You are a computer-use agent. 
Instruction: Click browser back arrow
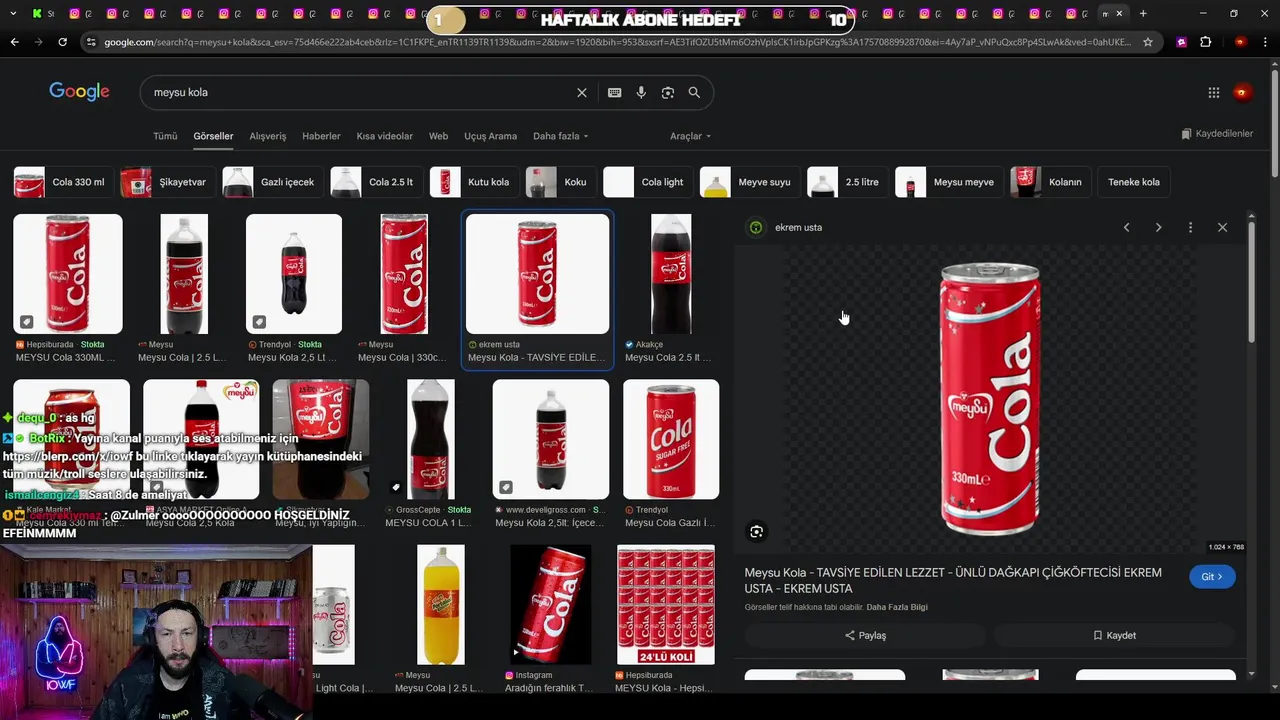(x=14, y=42)
